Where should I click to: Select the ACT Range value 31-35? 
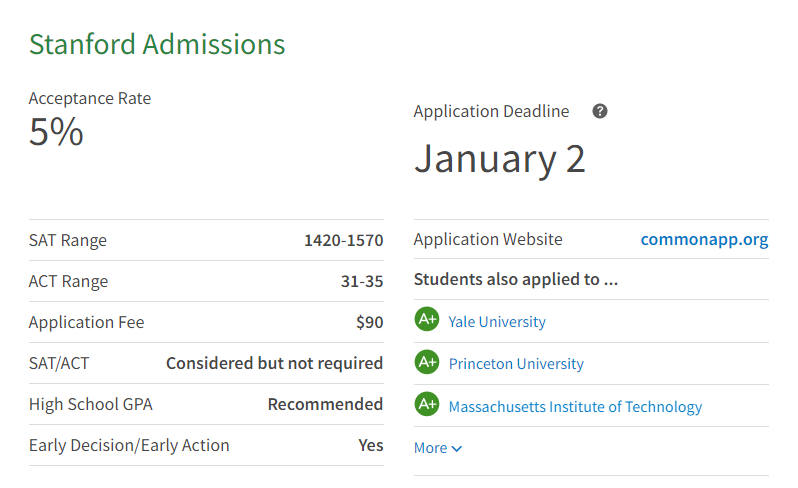[361, 282]
